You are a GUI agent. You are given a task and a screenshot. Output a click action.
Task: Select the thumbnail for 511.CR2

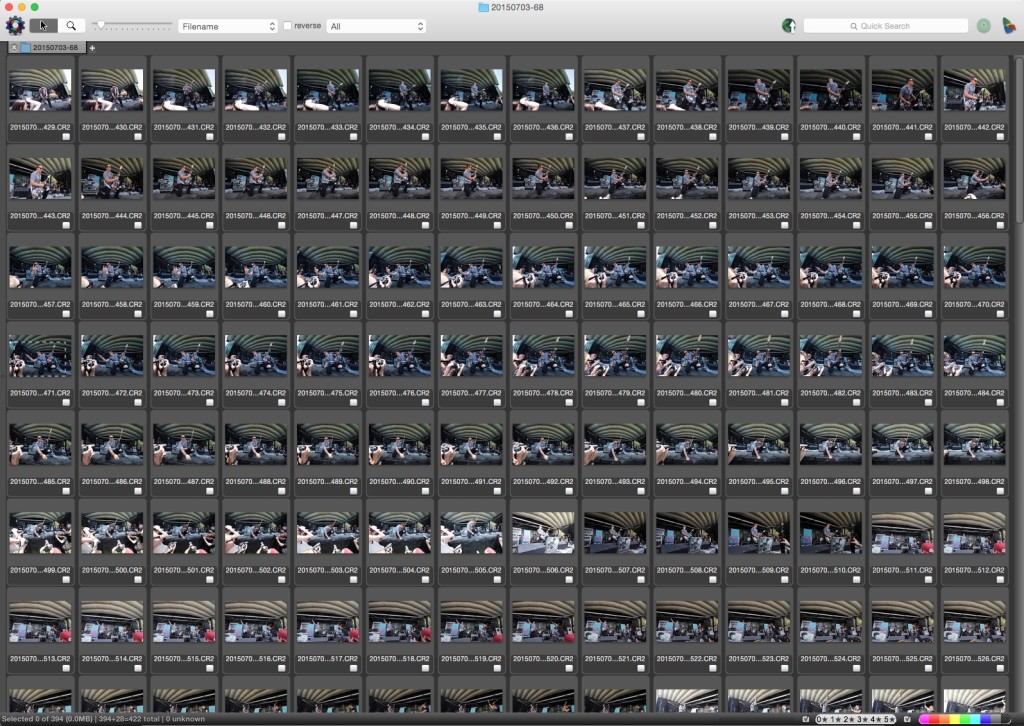pos(903,533)
